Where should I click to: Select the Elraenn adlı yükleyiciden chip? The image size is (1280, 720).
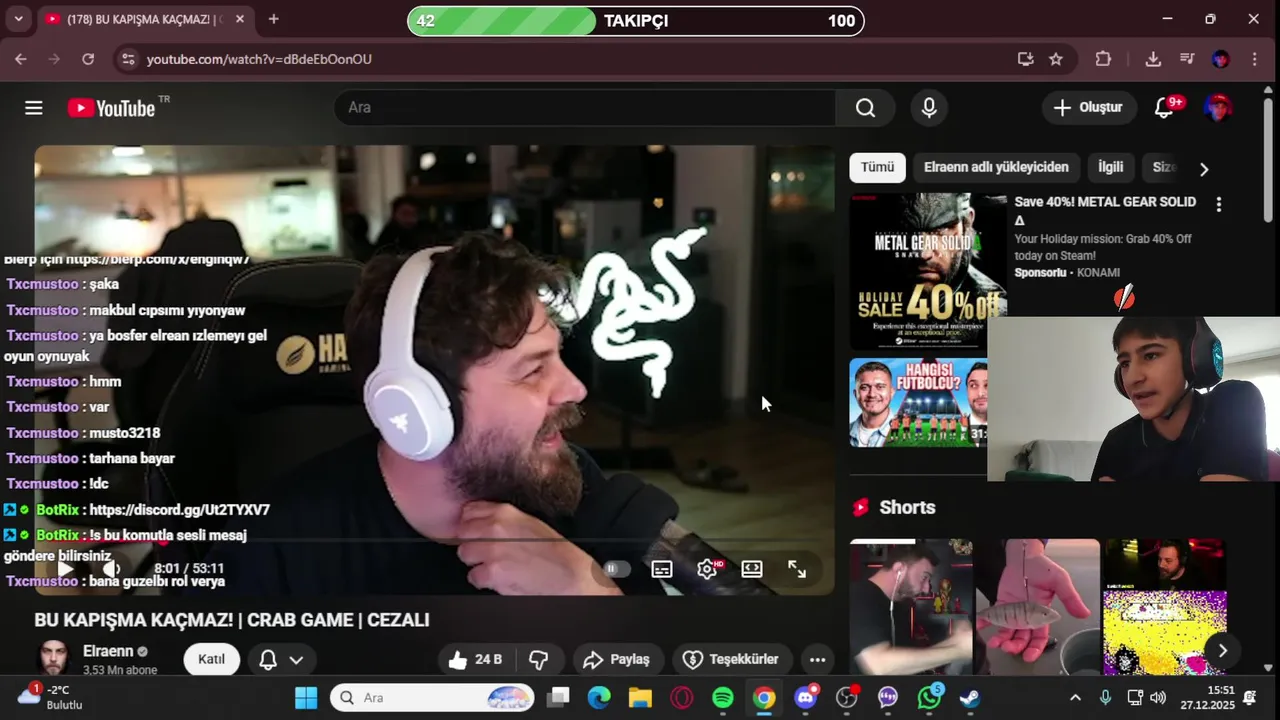(x=996, y=167)
